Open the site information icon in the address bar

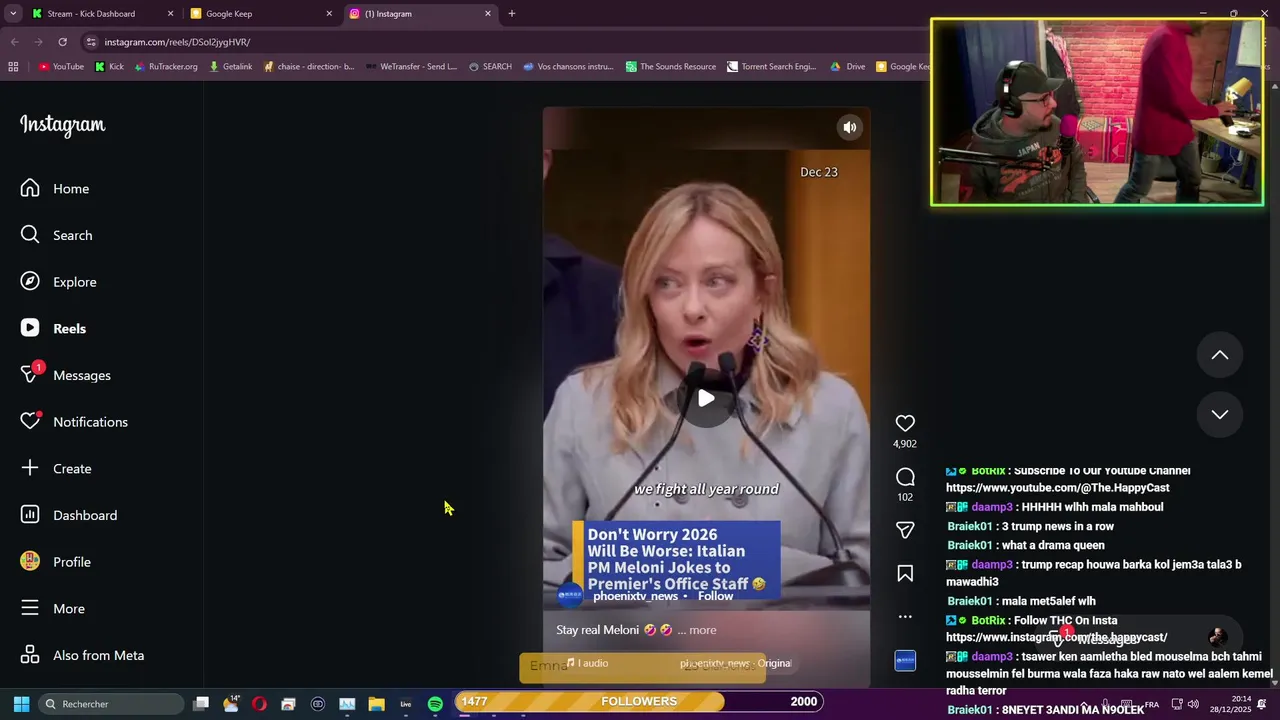coord(91,42)
